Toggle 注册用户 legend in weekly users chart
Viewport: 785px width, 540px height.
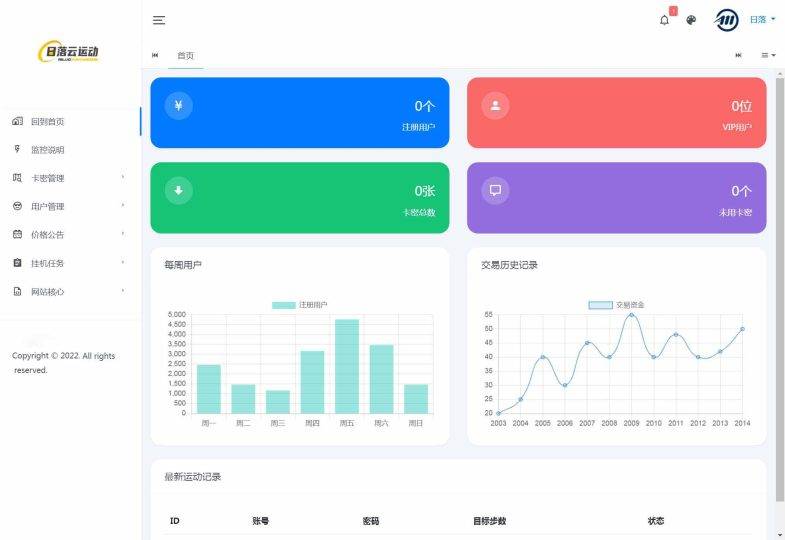click(x=300, y=304)
